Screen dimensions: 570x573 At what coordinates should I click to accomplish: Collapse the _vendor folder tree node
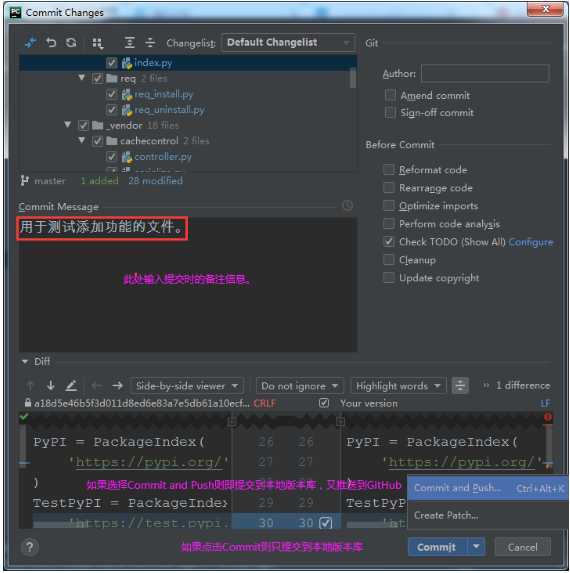click(x=68, y=125)
